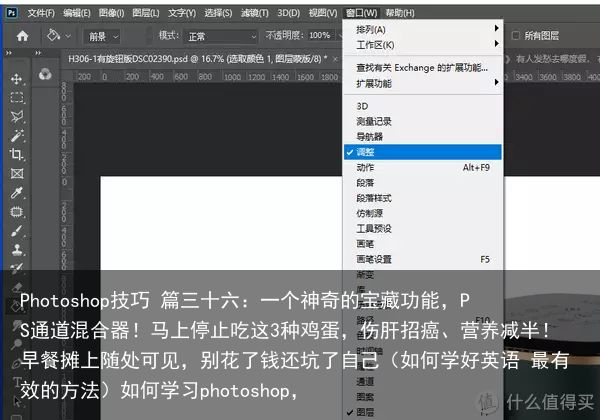Viewport: 600px width, 420px height.
Task: Select the Clone Stamp tool
Action: [17, 250]
